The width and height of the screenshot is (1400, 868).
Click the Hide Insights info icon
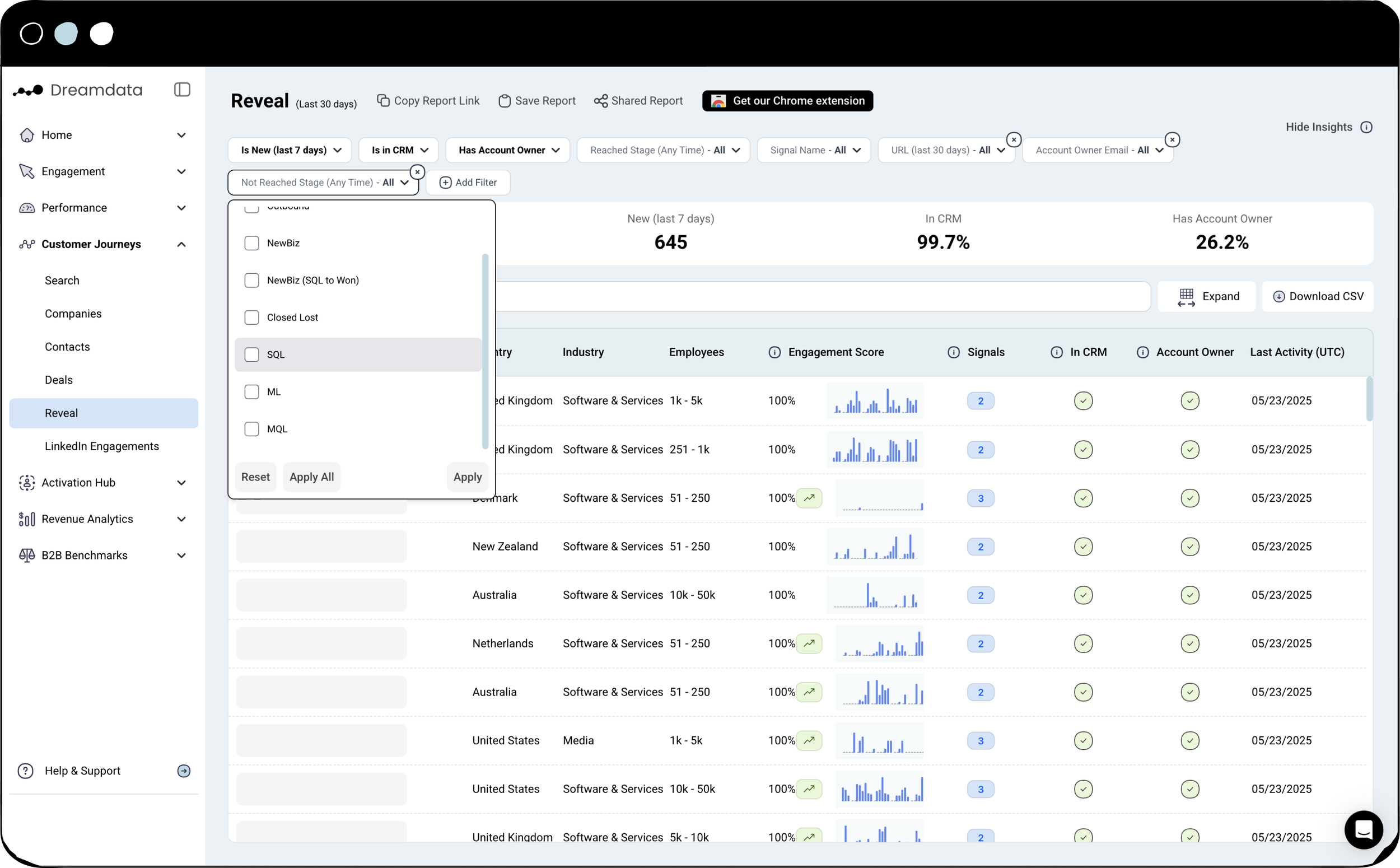click(1367, 127)
